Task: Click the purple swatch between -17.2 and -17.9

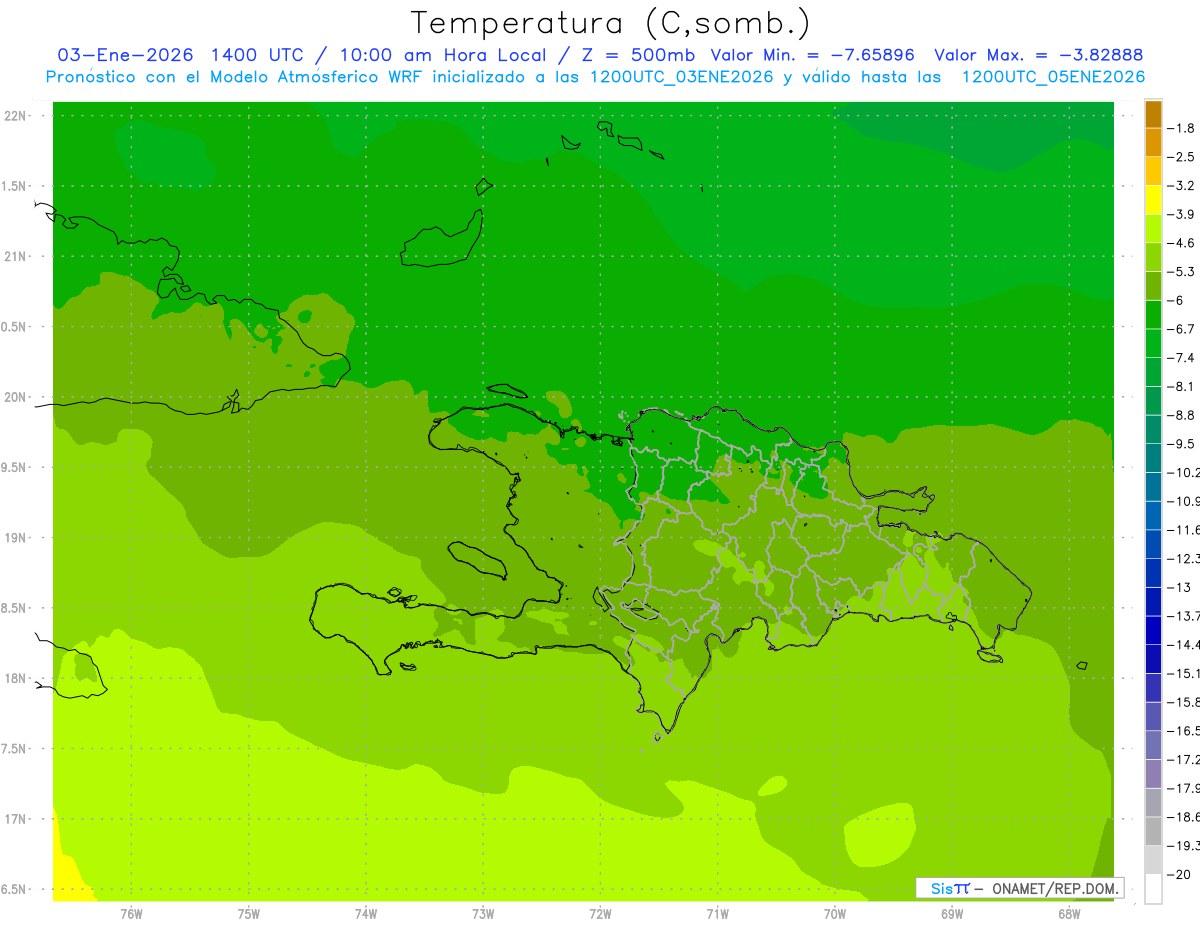Action: click(1153, 773)
